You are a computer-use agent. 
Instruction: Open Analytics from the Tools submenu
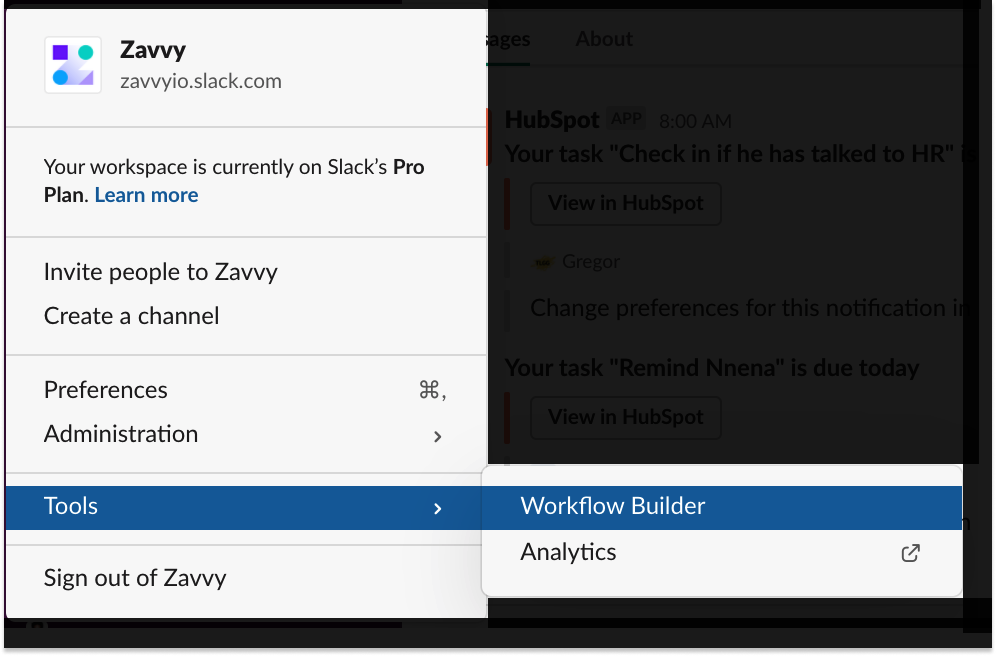click(568, 551)
